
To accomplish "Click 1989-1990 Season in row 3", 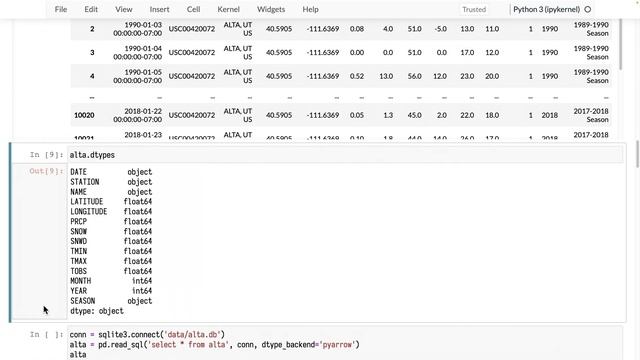I will coord(591,53).
